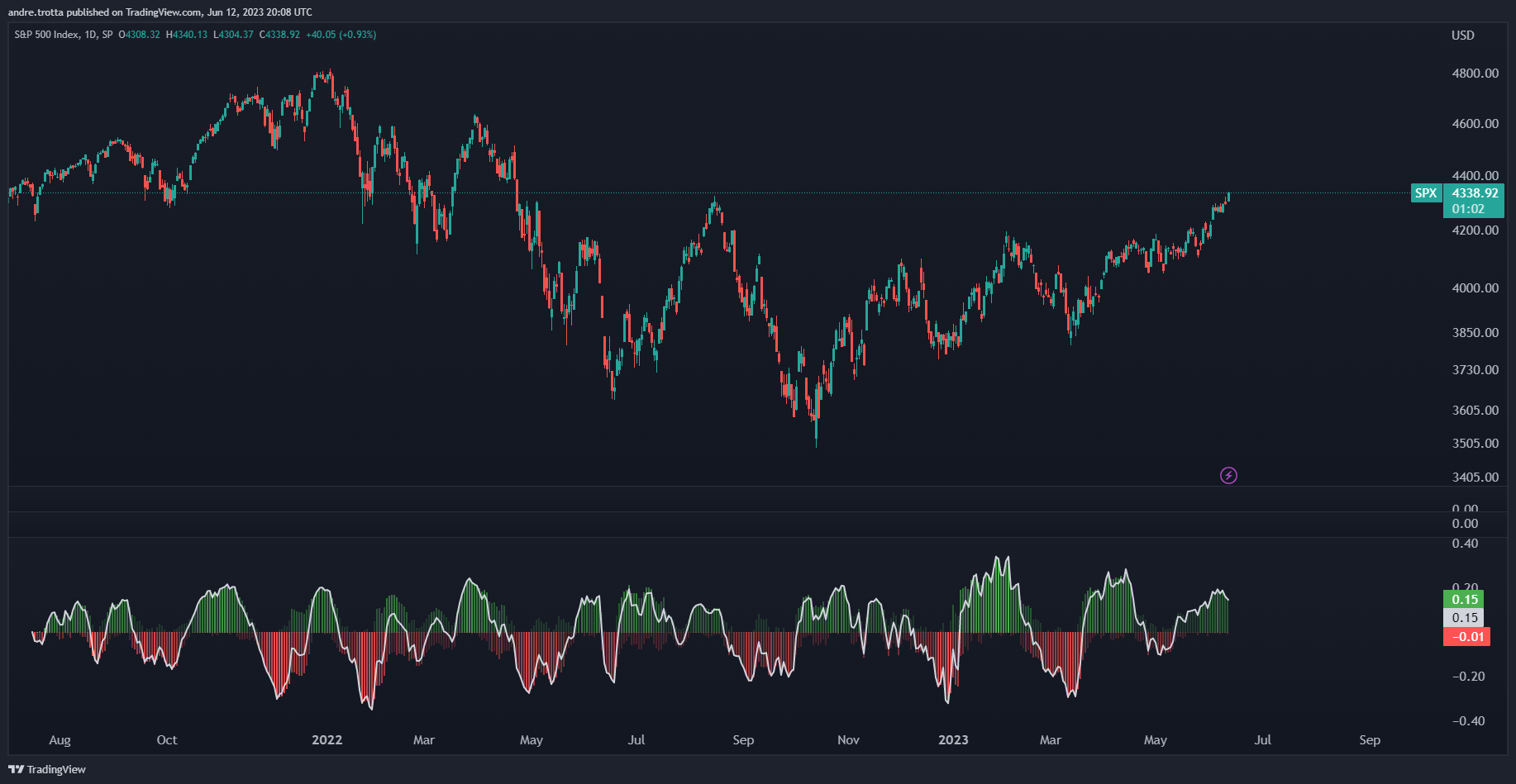1516x784 pixels.
Task: Click the -0.40 indicator scale label
Action: 1468,720
